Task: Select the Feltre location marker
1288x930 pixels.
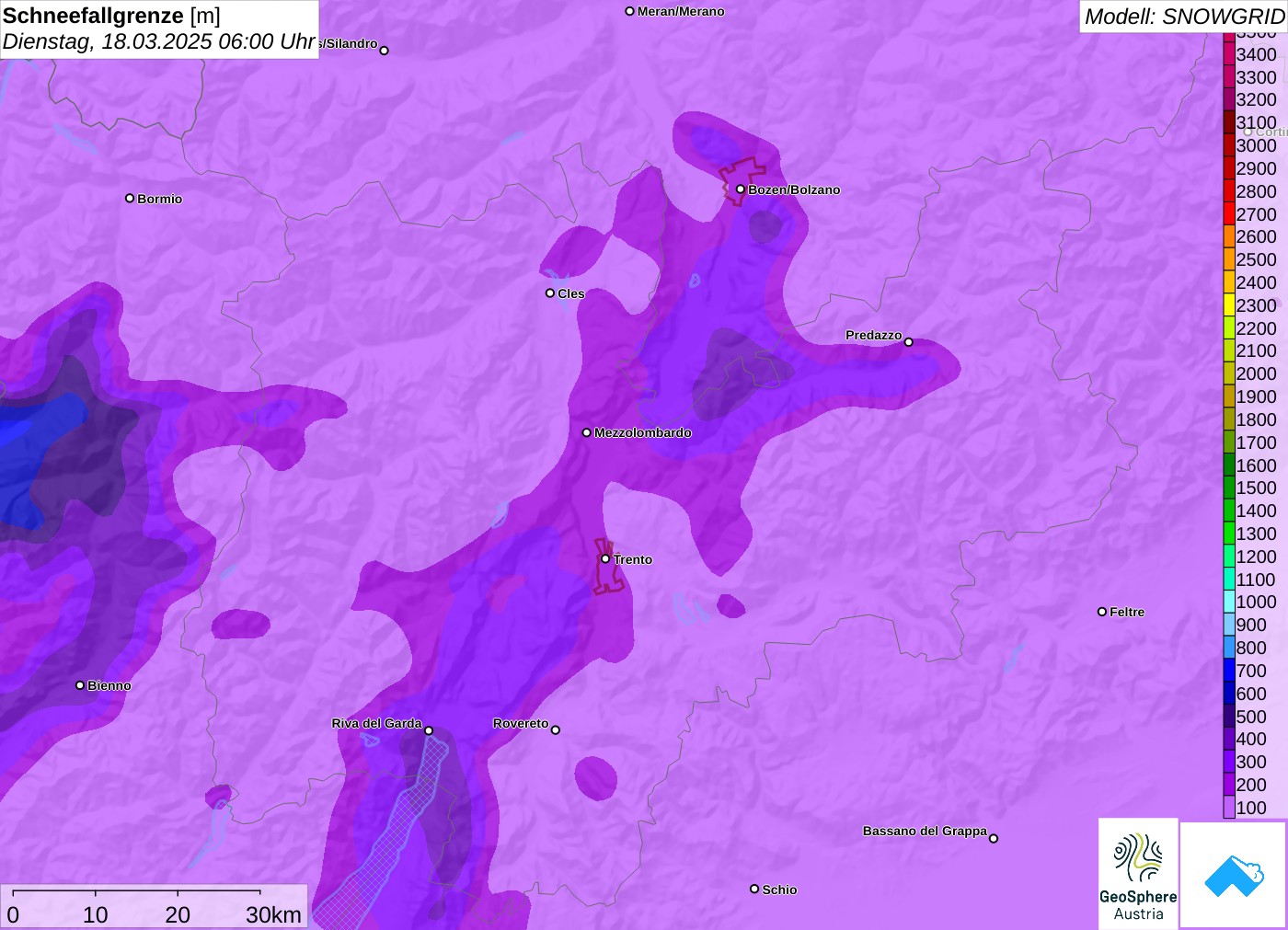Action: pos(1102,612)
